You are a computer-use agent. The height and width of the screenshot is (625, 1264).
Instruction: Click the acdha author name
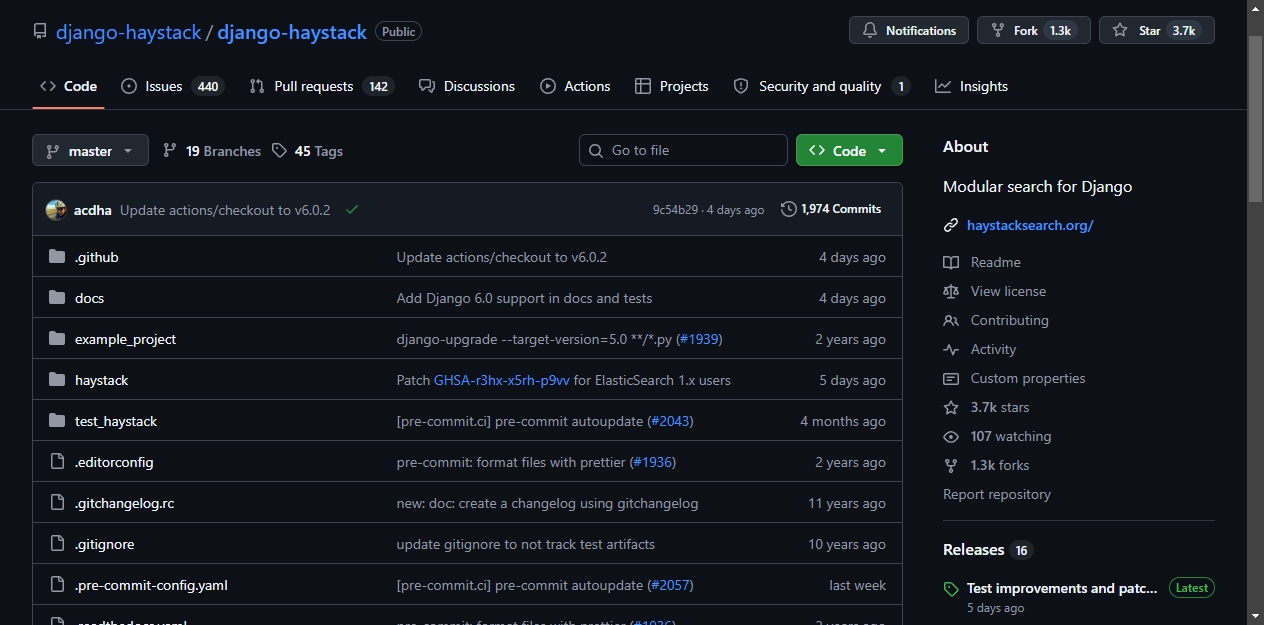[93, 210]
